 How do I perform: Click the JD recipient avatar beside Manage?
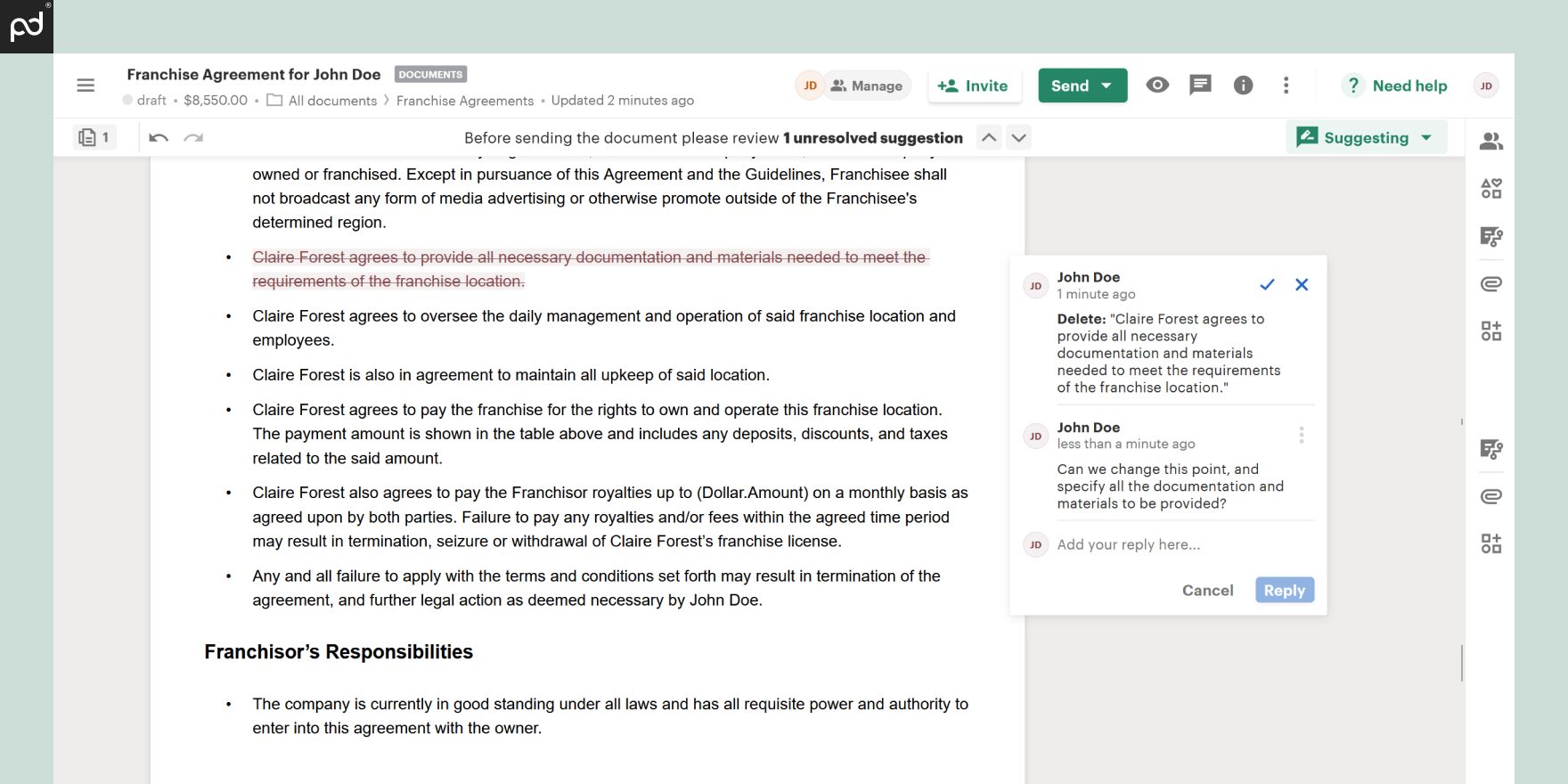pos(809,86)
